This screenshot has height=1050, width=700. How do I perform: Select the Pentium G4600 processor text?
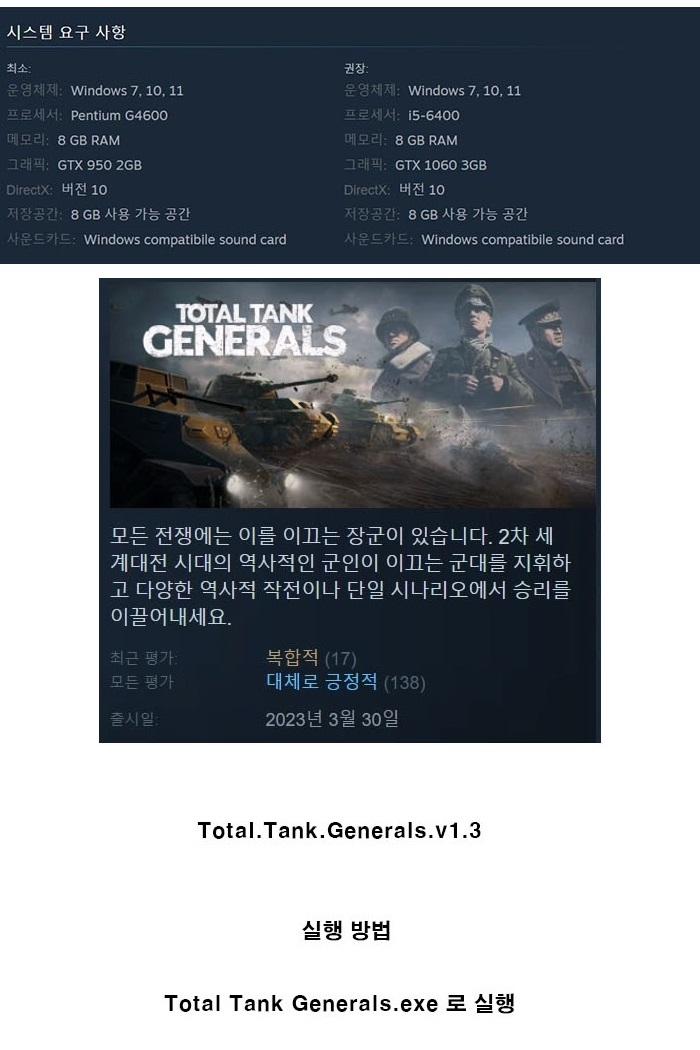[119, 115]
